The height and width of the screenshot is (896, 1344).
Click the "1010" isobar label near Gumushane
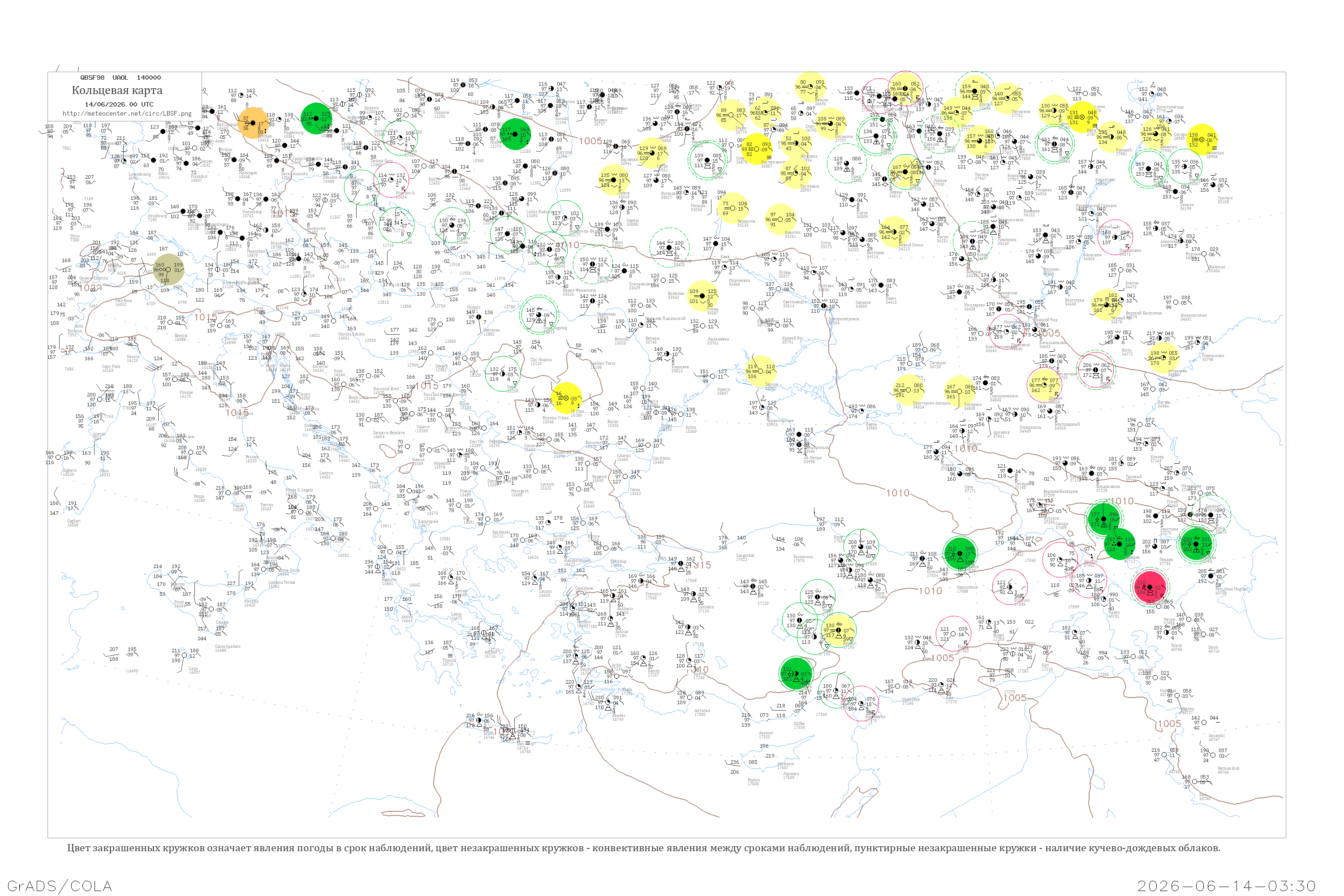pos(930,591)
